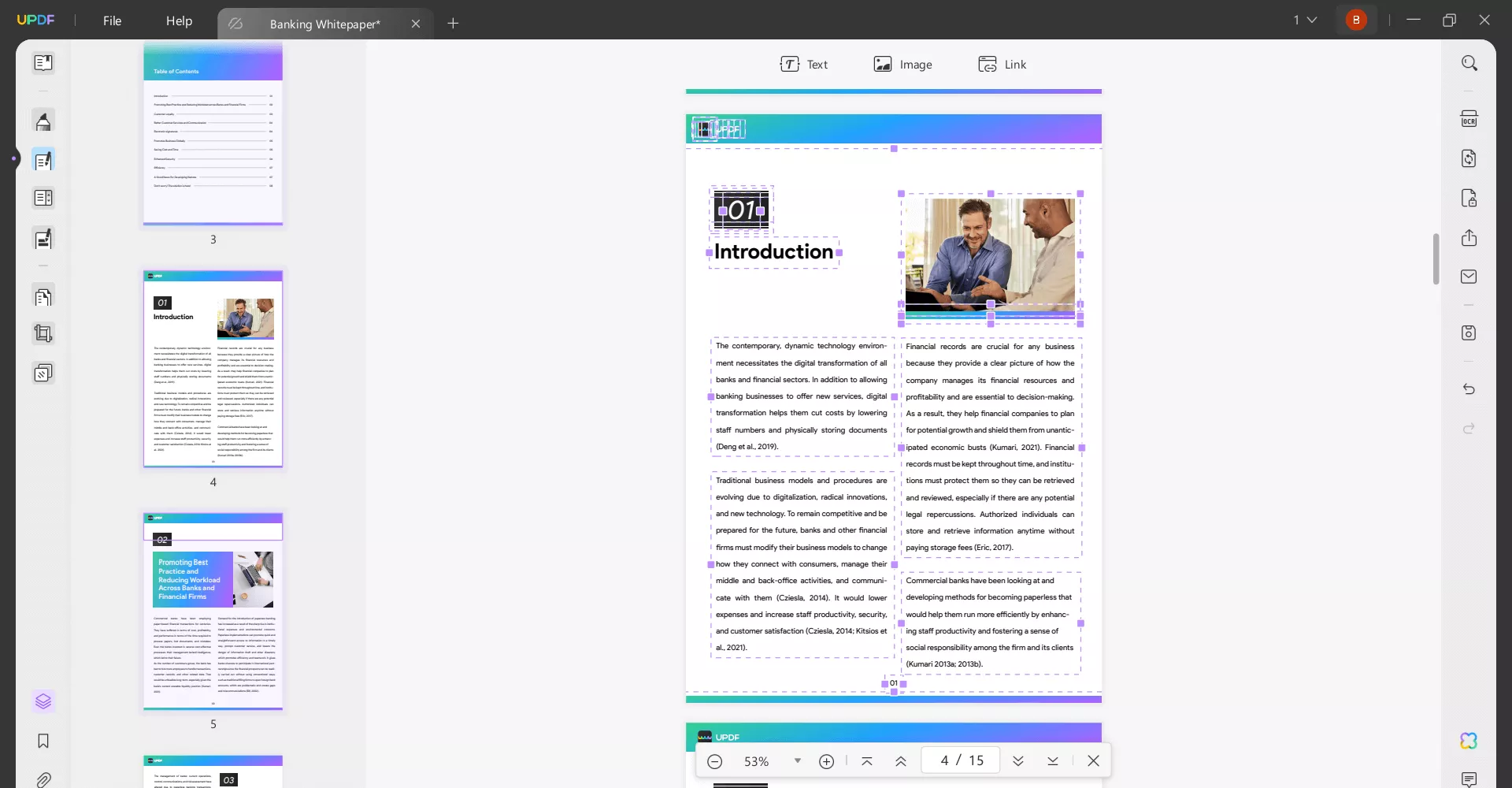Open the Bookmarks panel
1512x788 pixels.
[x=43, y=741]
